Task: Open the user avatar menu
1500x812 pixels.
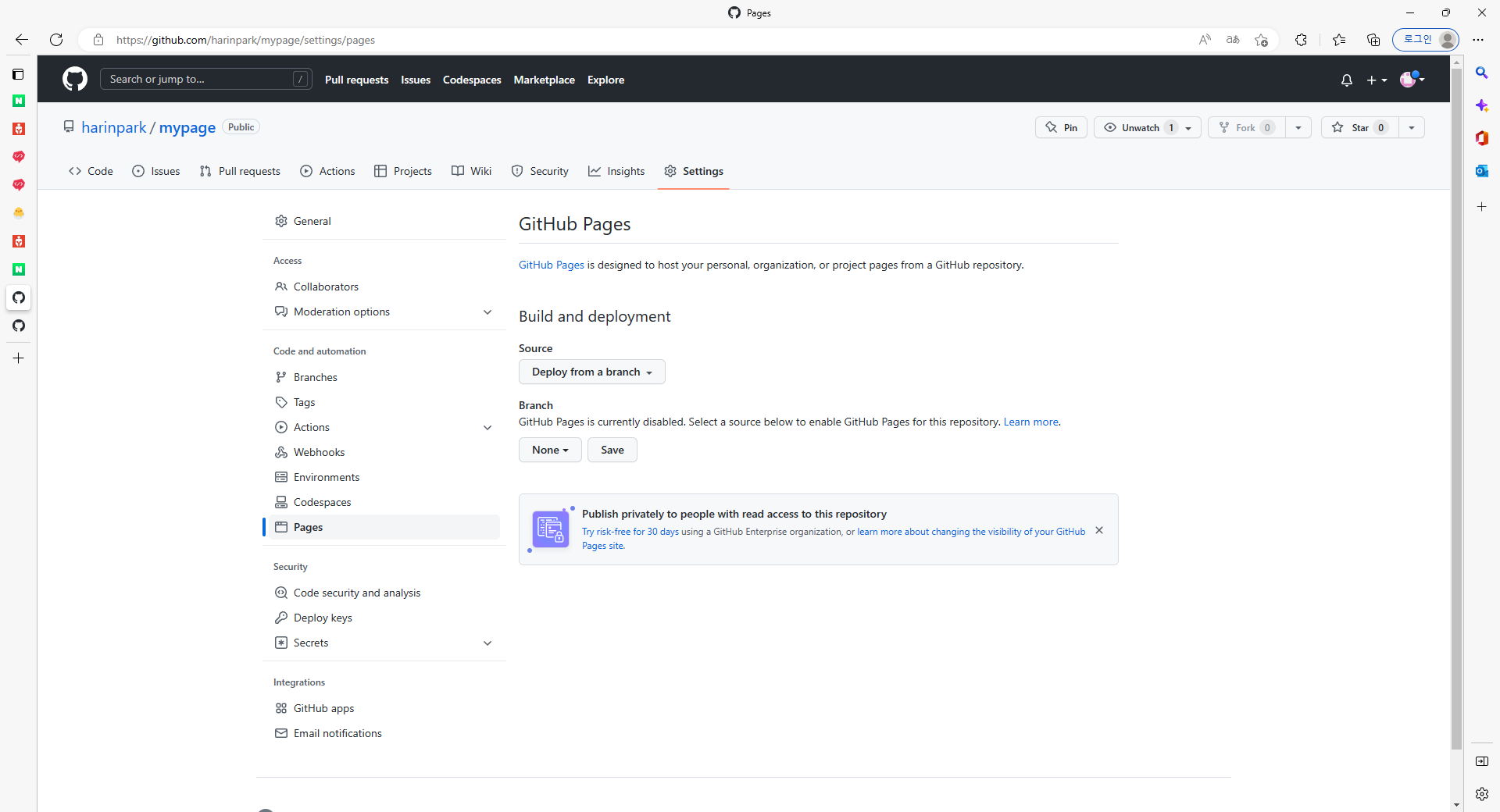Action: [x=1412, y=79]
